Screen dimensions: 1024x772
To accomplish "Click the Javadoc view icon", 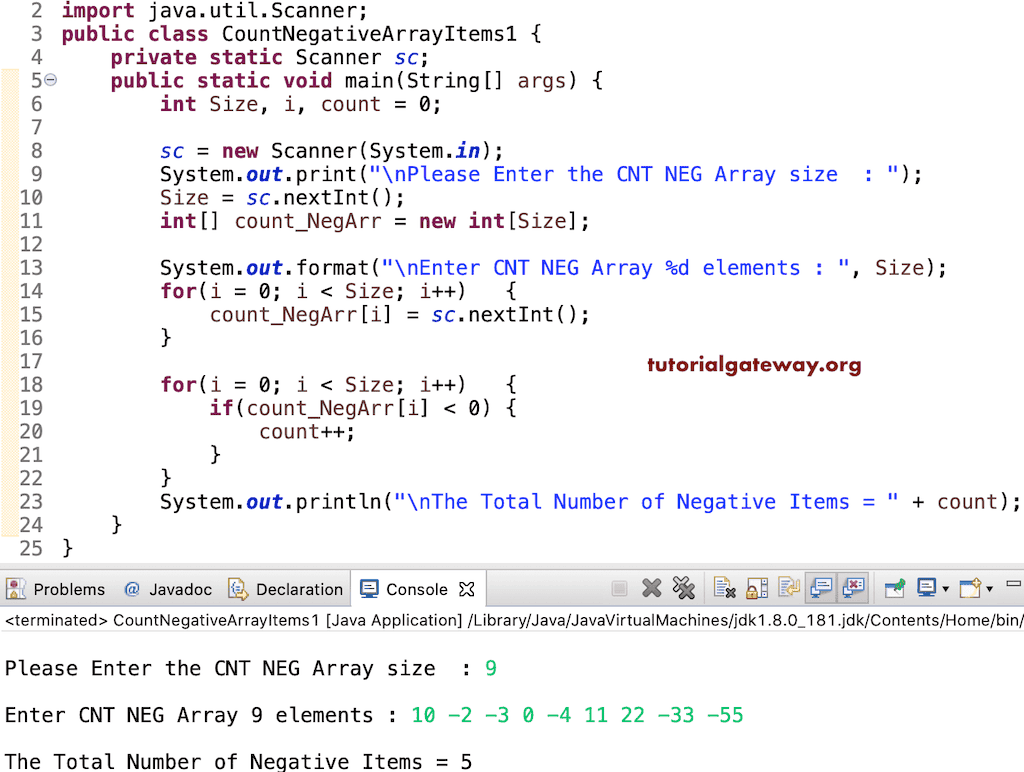I will pyautogui.click(x=130, y=589).
